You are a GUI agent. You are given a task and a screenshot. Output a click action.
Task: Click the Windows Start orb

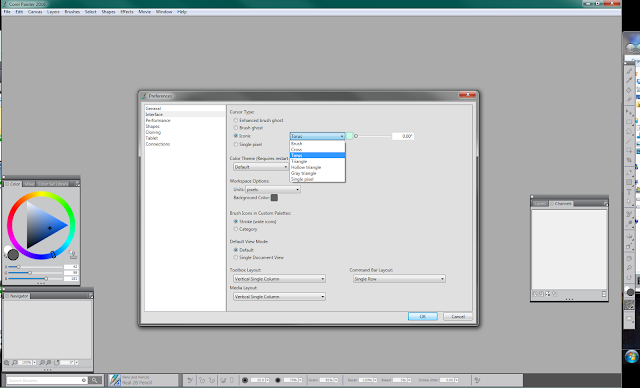pos(631,357)
